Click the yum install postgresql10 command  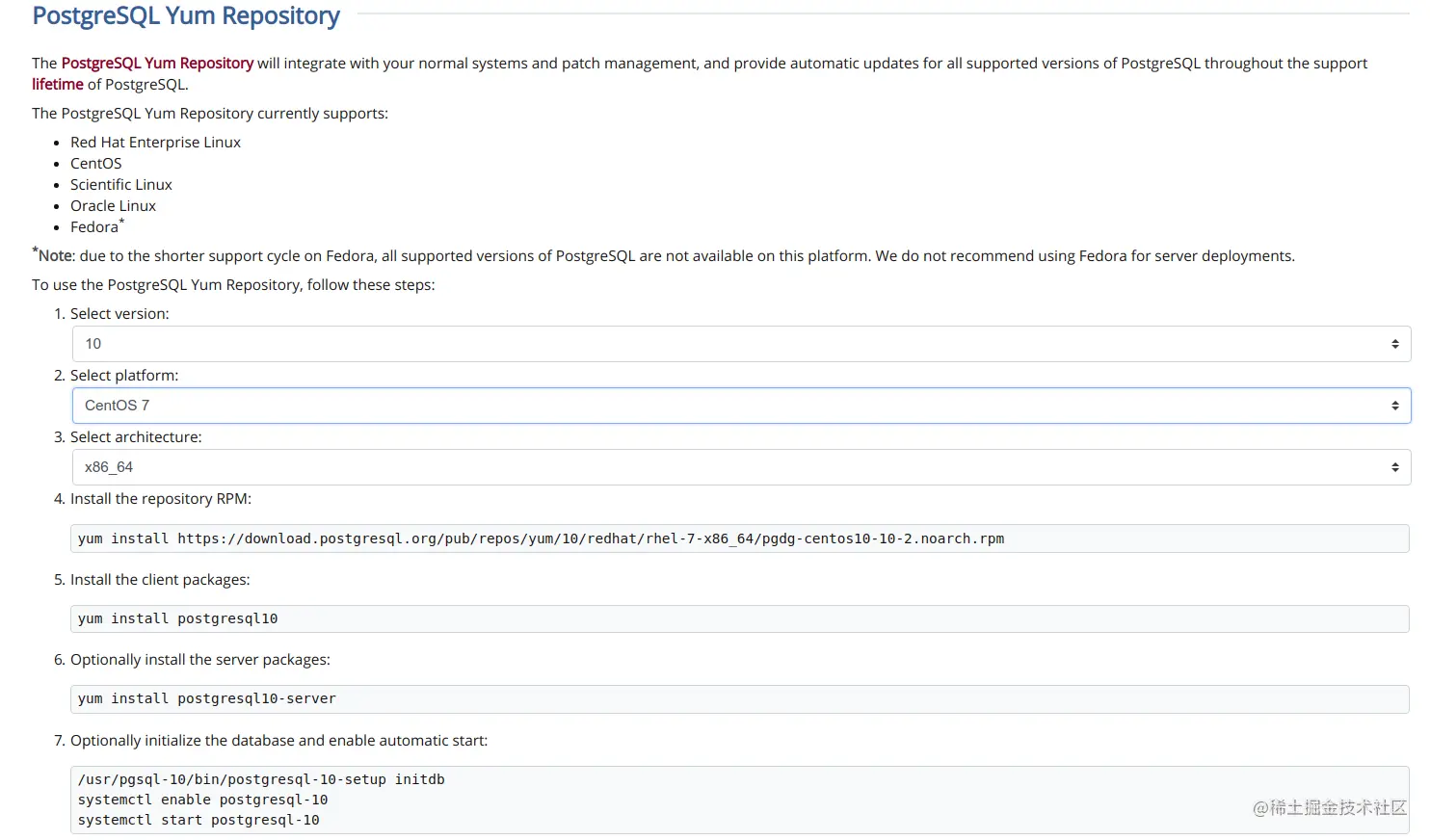point(177,618)
